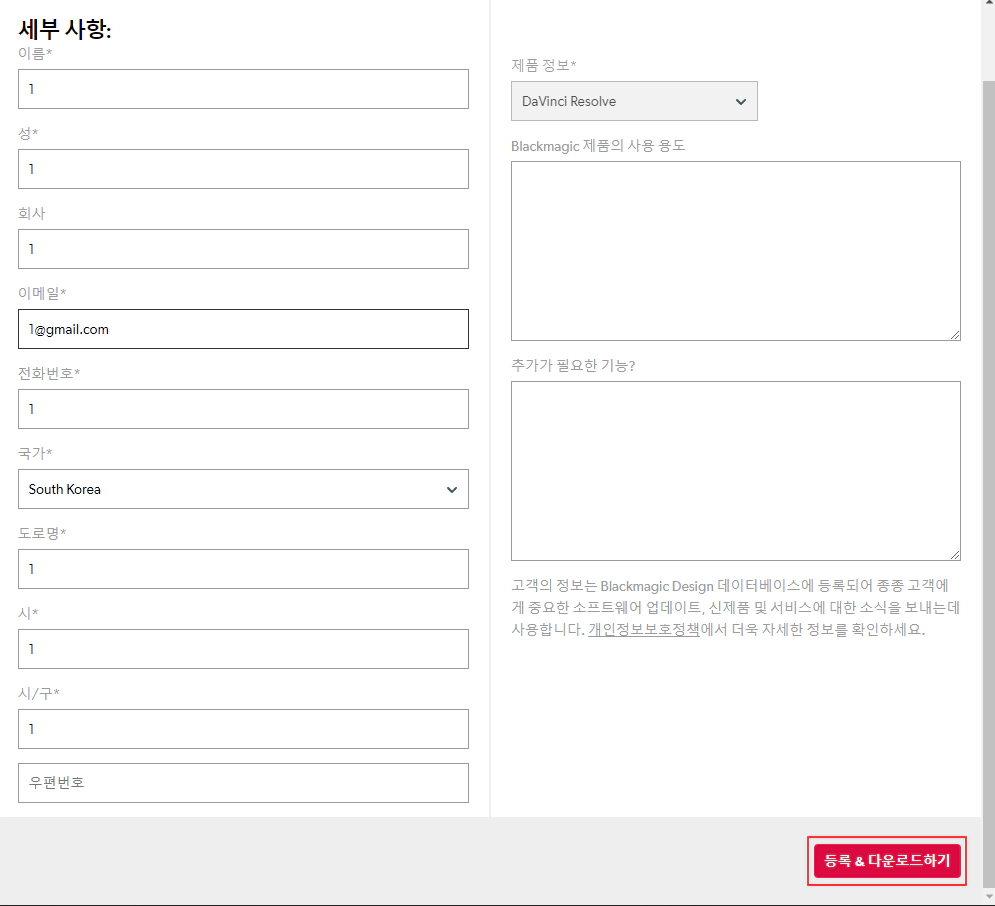This screenshot has height=906, width=995.
Task: Click the chevron on the product dropdown
Action: 741,102
